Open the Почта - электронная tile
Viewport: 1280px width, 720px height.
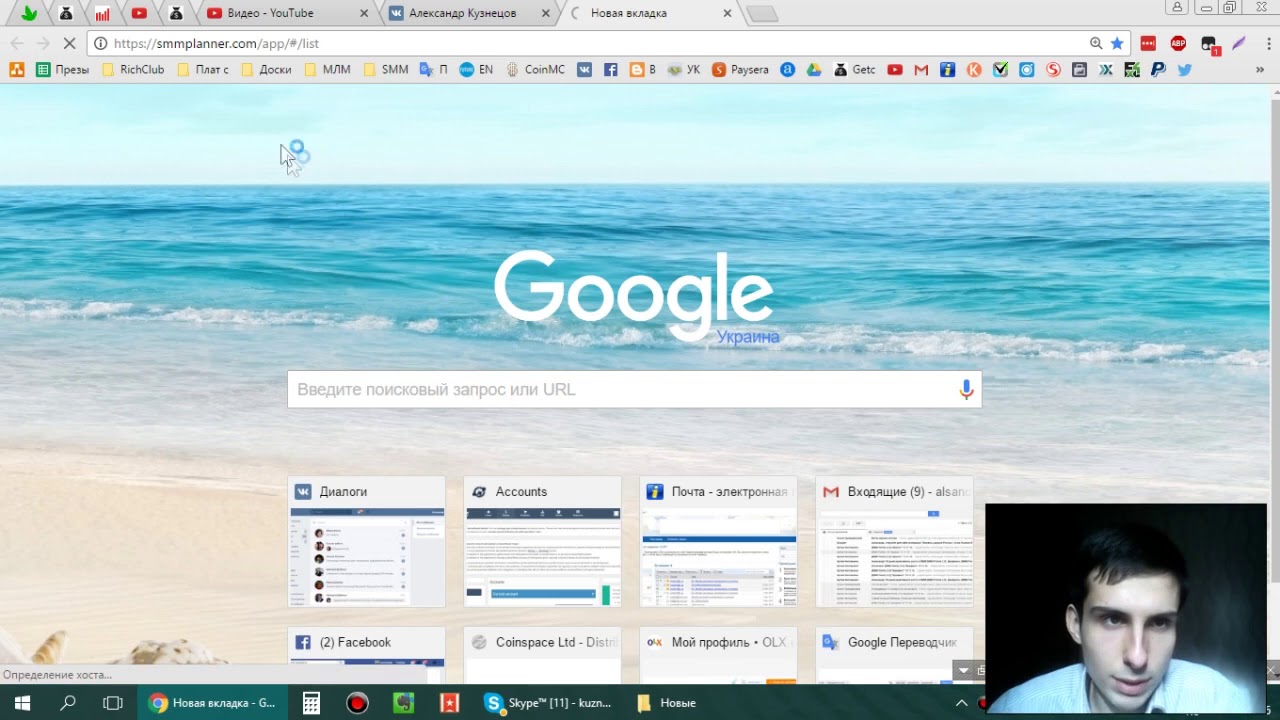click(718, 541)
